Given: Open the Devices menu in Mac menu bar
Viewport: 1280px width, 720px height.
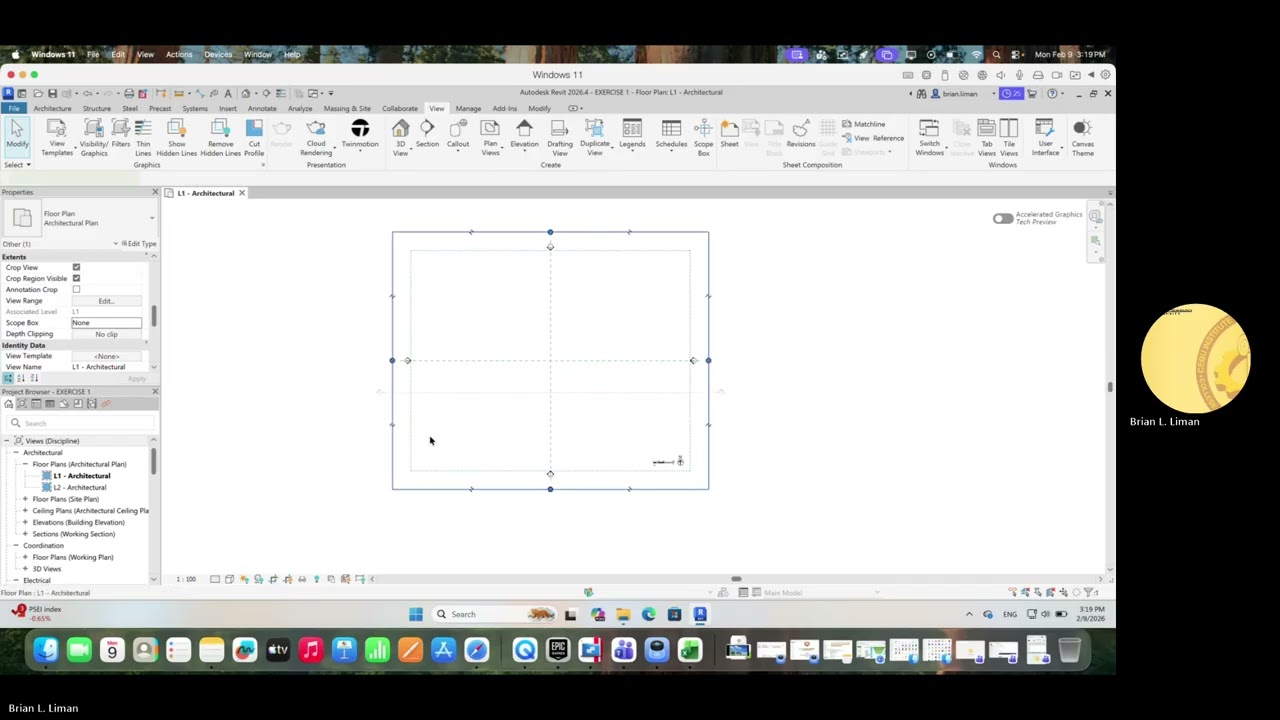Looking at the screenshot, I should click(218, 54).
